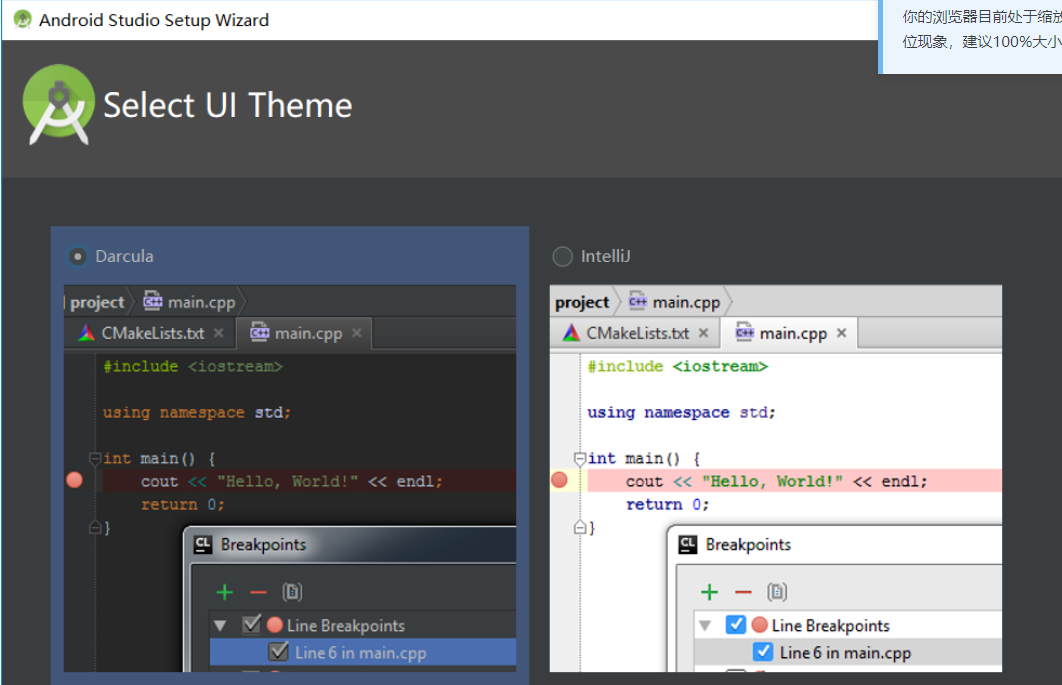Close main.cpp tab in Darcula preview
The image size is (1062, 685).
point(356,333)
